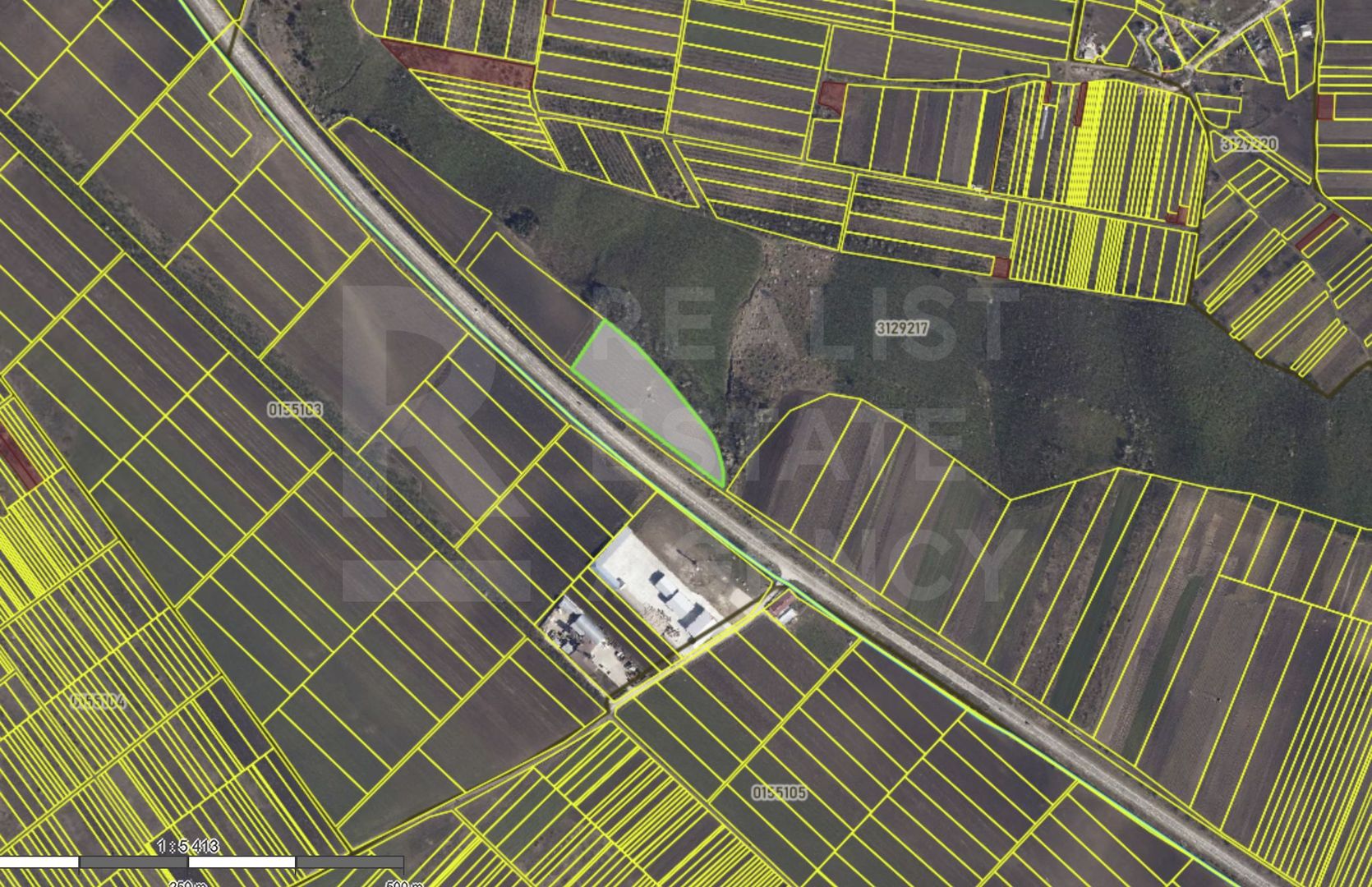The width and height of the screenshot is (1372, 887).
Task: Select the red parcel at far right edge
Action: pyautogui.click(x=1324, y=107)
